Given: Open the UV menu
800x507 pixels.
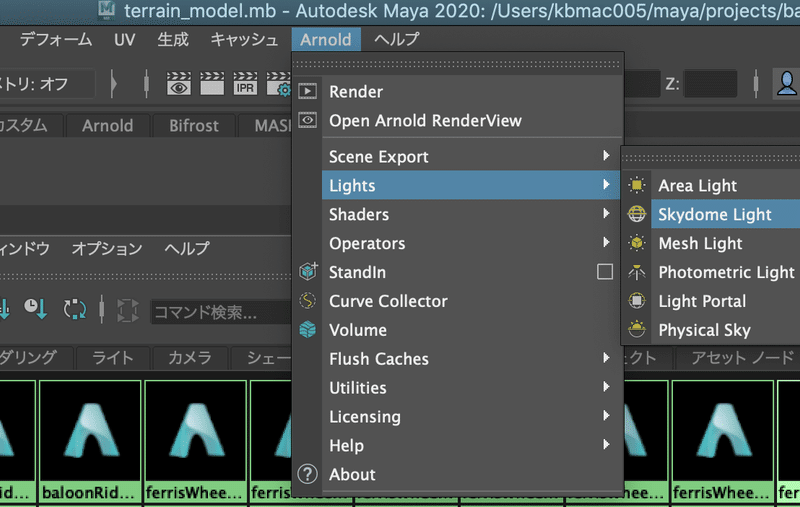Looking at the screenshot, I should coord(124,39).
